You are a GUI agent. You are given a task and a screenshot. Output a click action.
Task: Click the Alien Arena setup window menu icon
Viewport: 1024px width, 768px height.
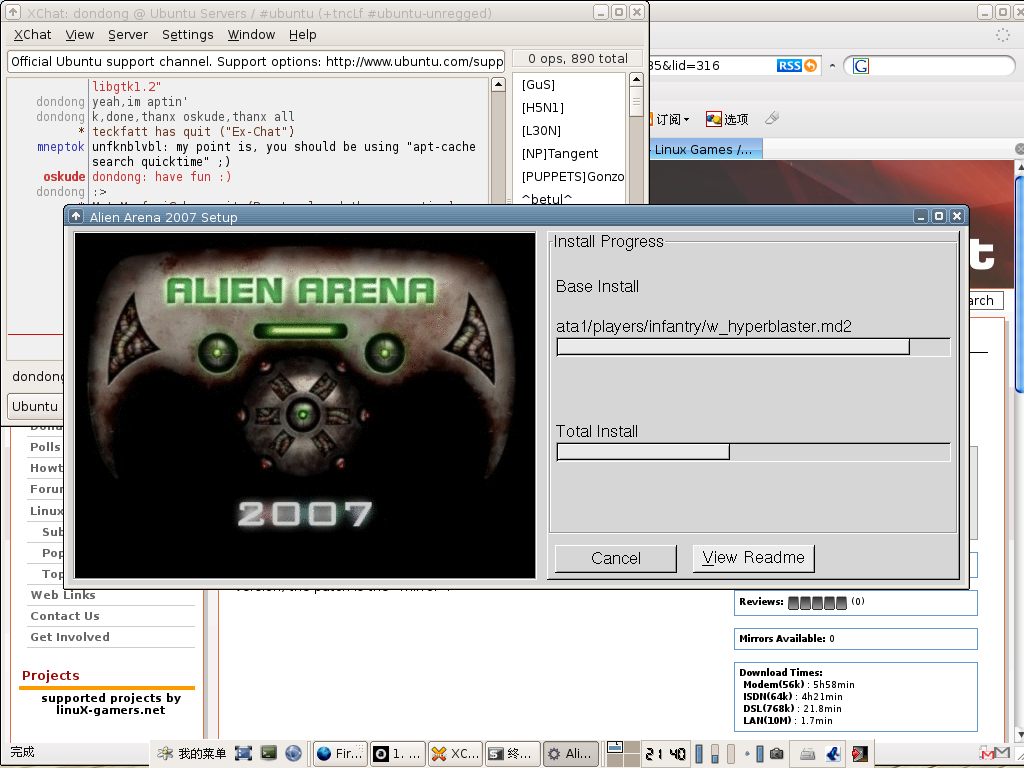tap(76, 216)
